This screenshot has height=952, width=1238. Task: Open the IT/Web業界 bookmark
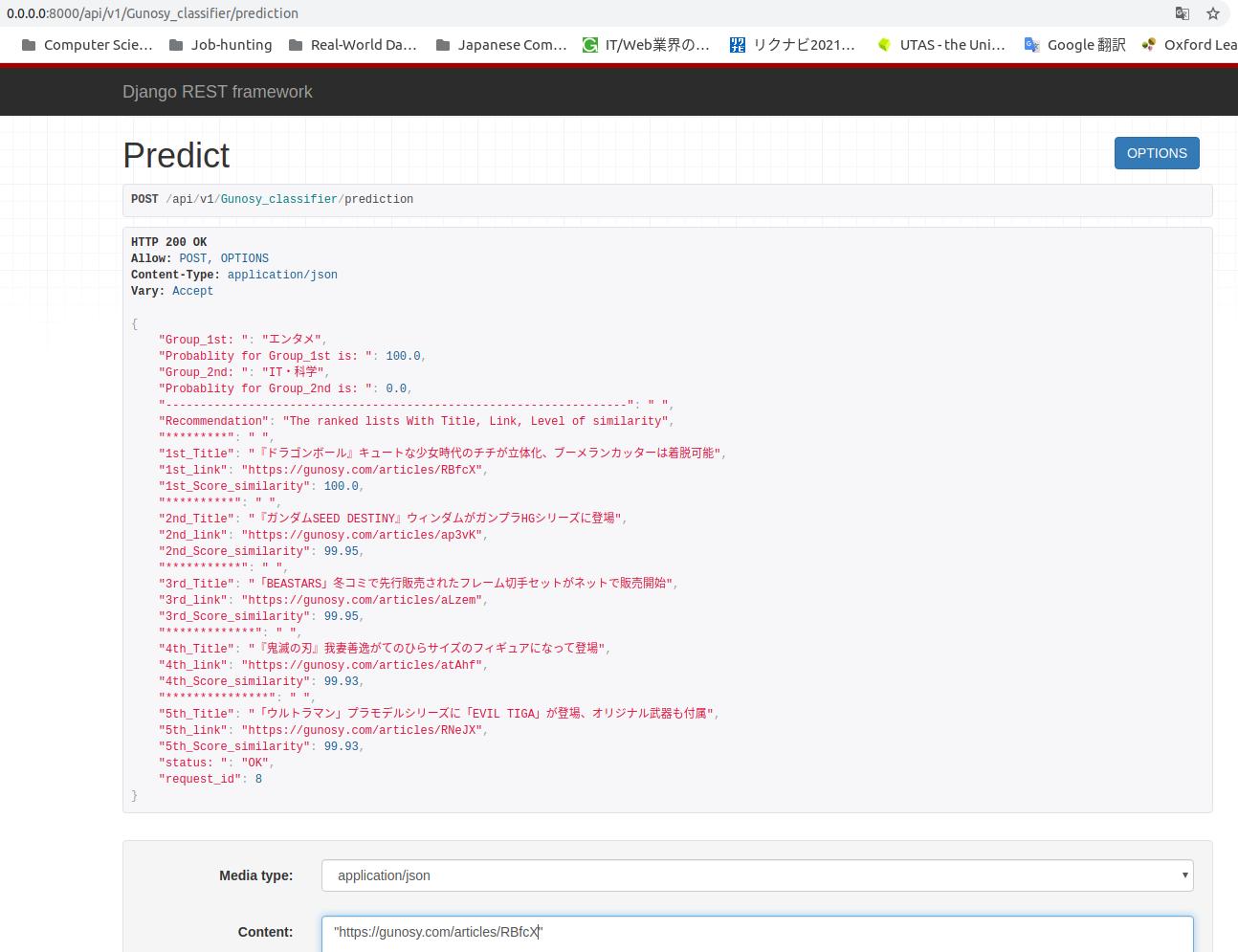click(647, 45)
